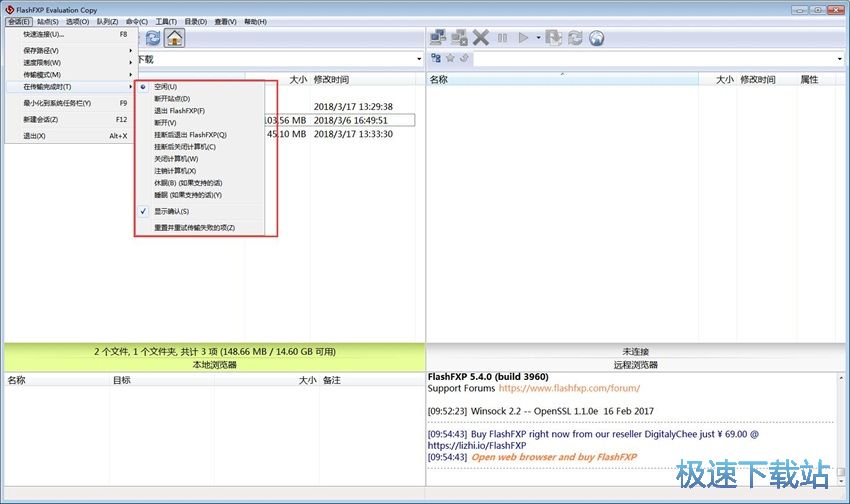Click Open web browser and buy FlashFXP
Image resolution: width=850 pixels, height=504 pixels.
[x=554, y=457]
